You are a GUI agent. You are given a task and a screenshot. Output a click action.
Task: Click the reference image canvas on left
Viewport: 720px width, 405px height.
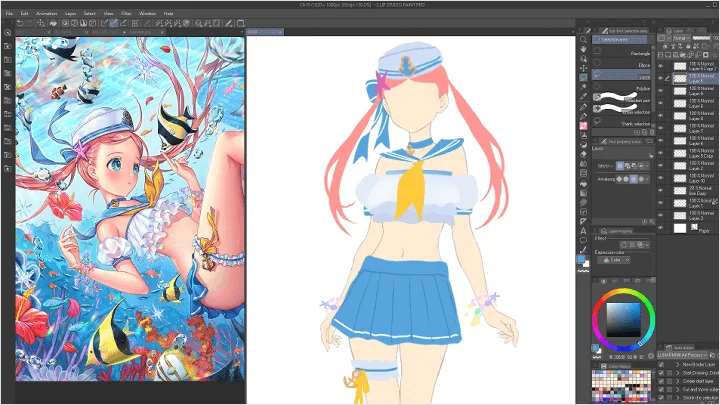(130, 209)
